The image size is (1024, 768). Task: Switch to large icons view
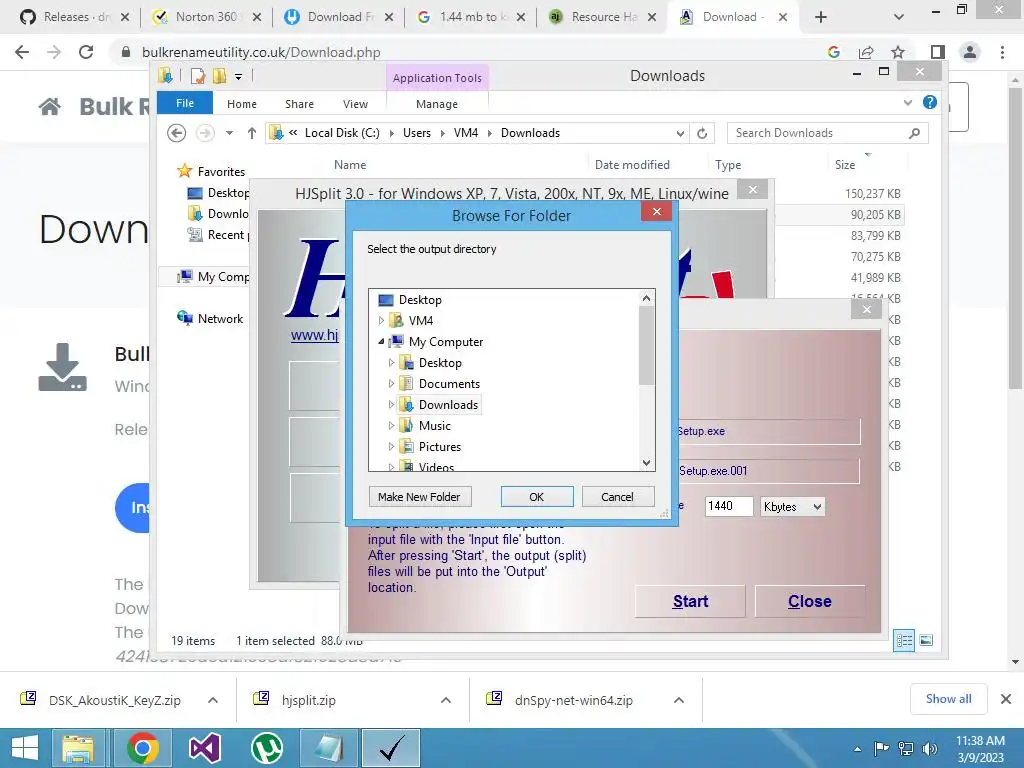pyautogui.click(x=926, y=640)
